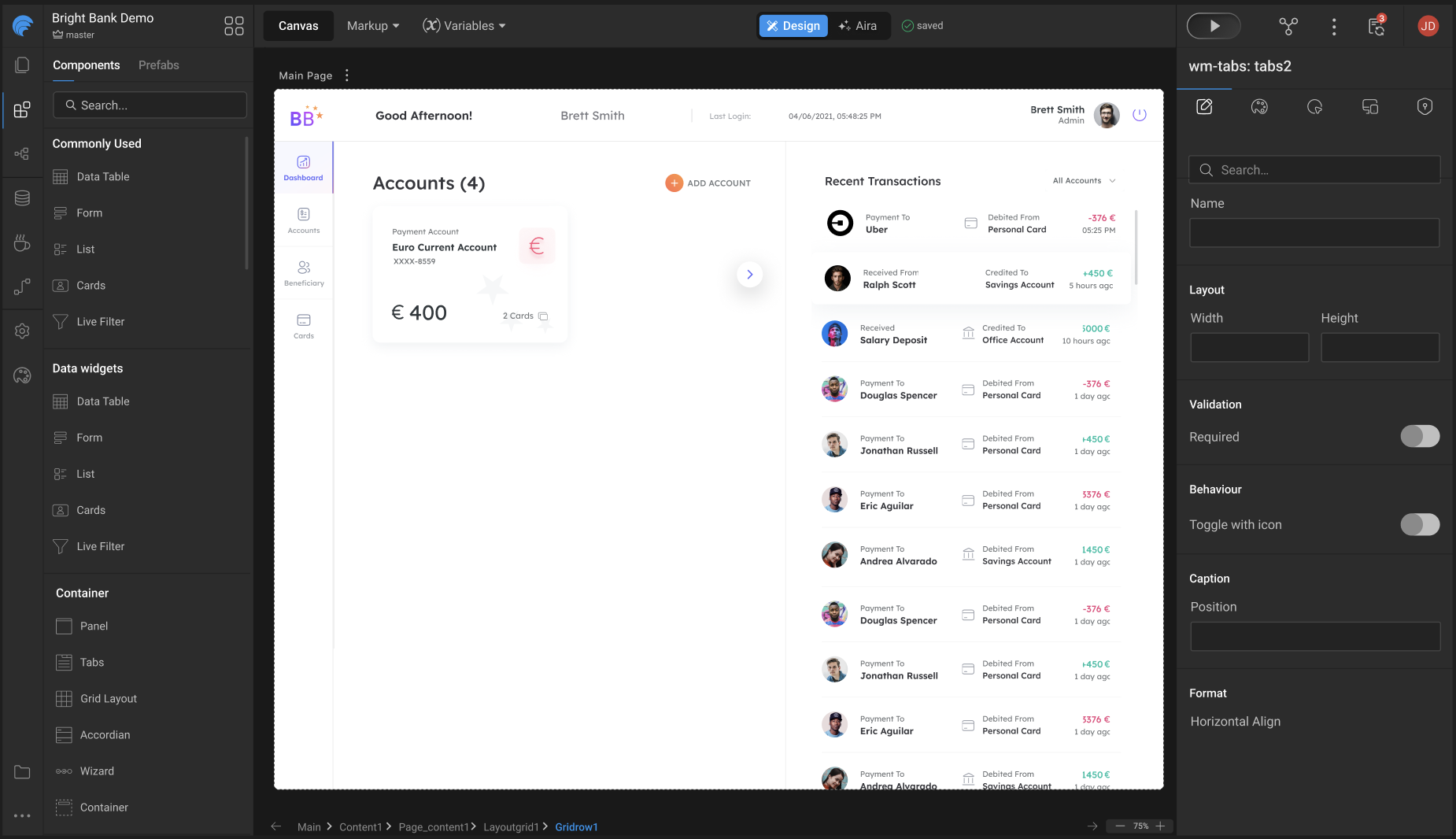1456x839 pixels.
Task: Open the Databases icon in left sidebar
Action: point(22,198)
